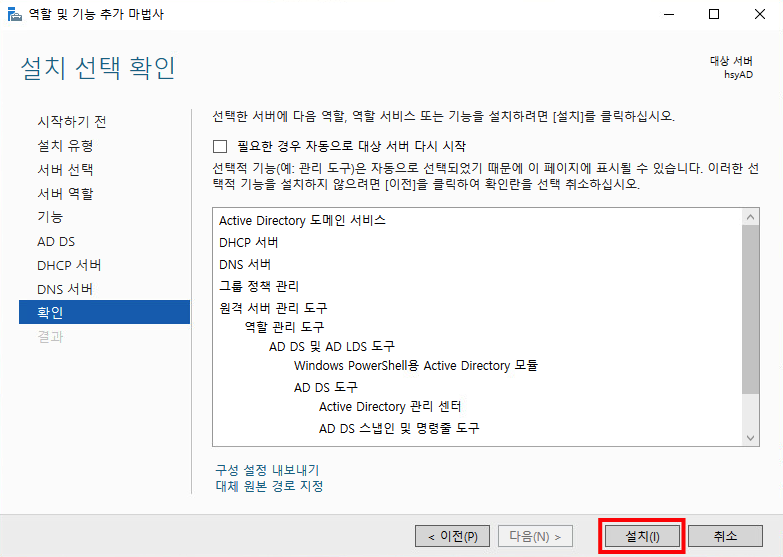Image resolution: width=783 pixels, height=557 pixels.
Task: Open the 구성 설정 내보내기 link
Action: point(267,470)
